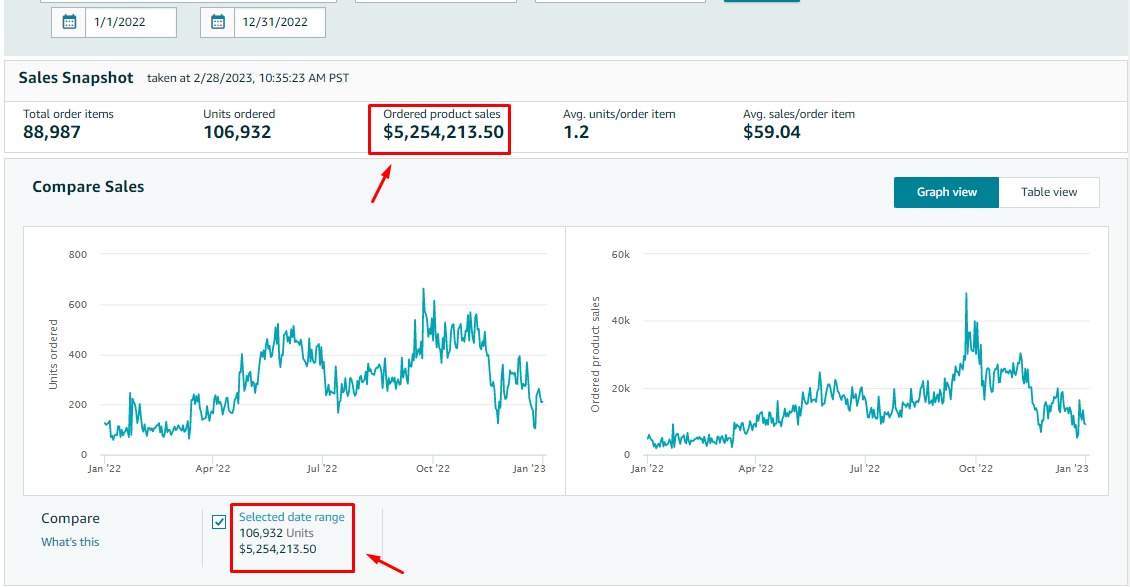The height and width of the screenshot is (587, 1130).
Task: Click the Jul '22 label on Ordered product sales chart
Action: [864, 468]
